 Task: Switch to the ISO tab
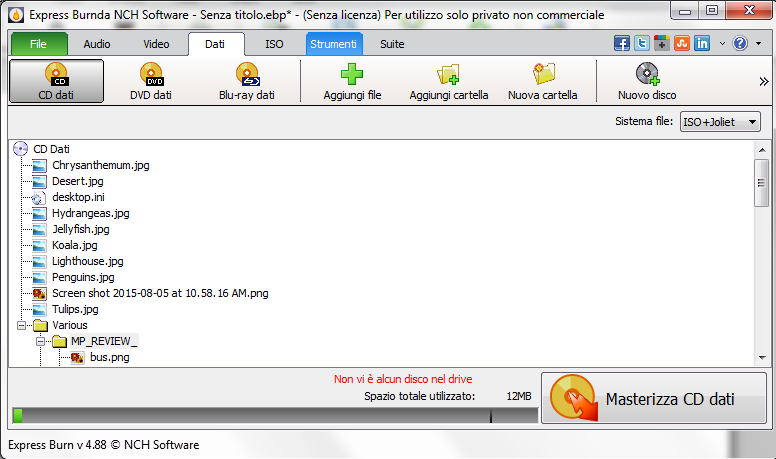[274, 44]
